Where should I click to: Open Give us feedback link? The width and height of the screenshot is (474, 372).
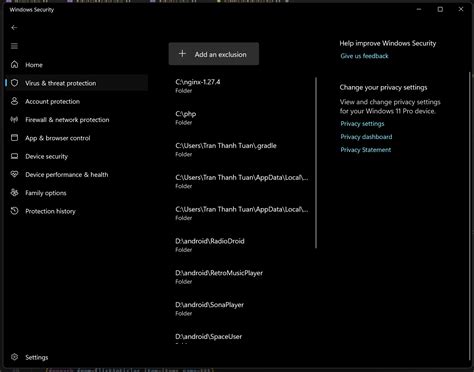[x=364, y=56]
